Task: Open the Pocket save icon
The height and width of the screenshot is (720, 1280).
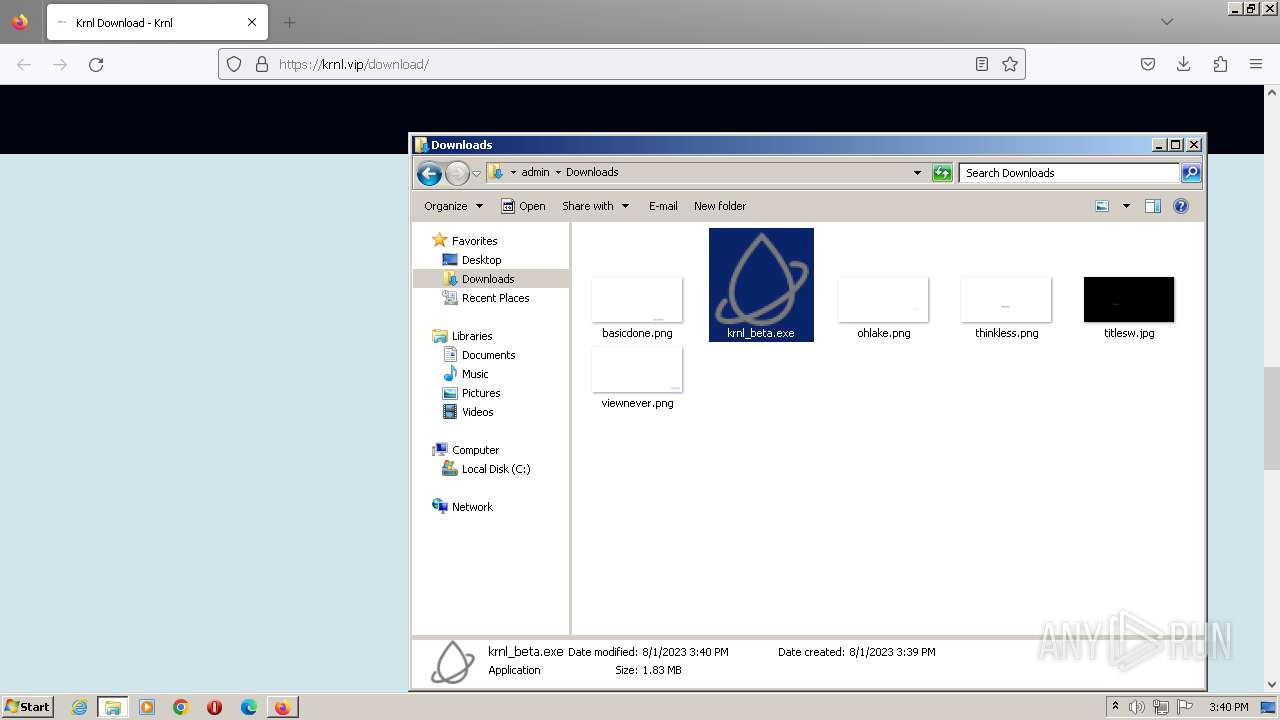Action: pos(1148,64)
